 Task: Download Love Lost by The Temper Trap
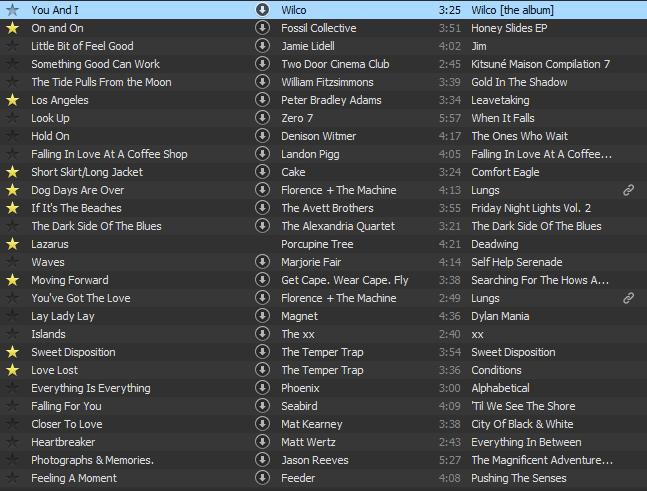262,370
